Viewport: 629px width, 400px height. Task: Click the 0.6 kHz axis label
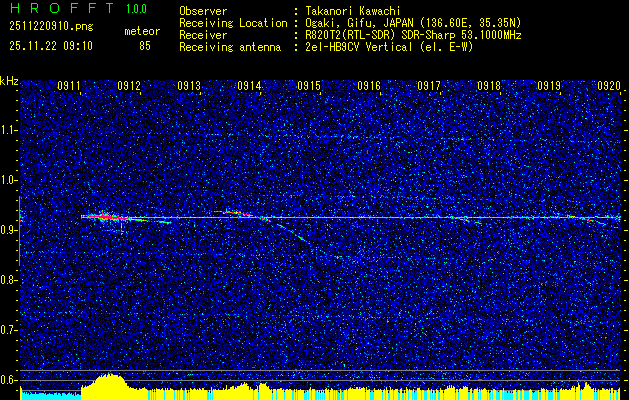8,380
